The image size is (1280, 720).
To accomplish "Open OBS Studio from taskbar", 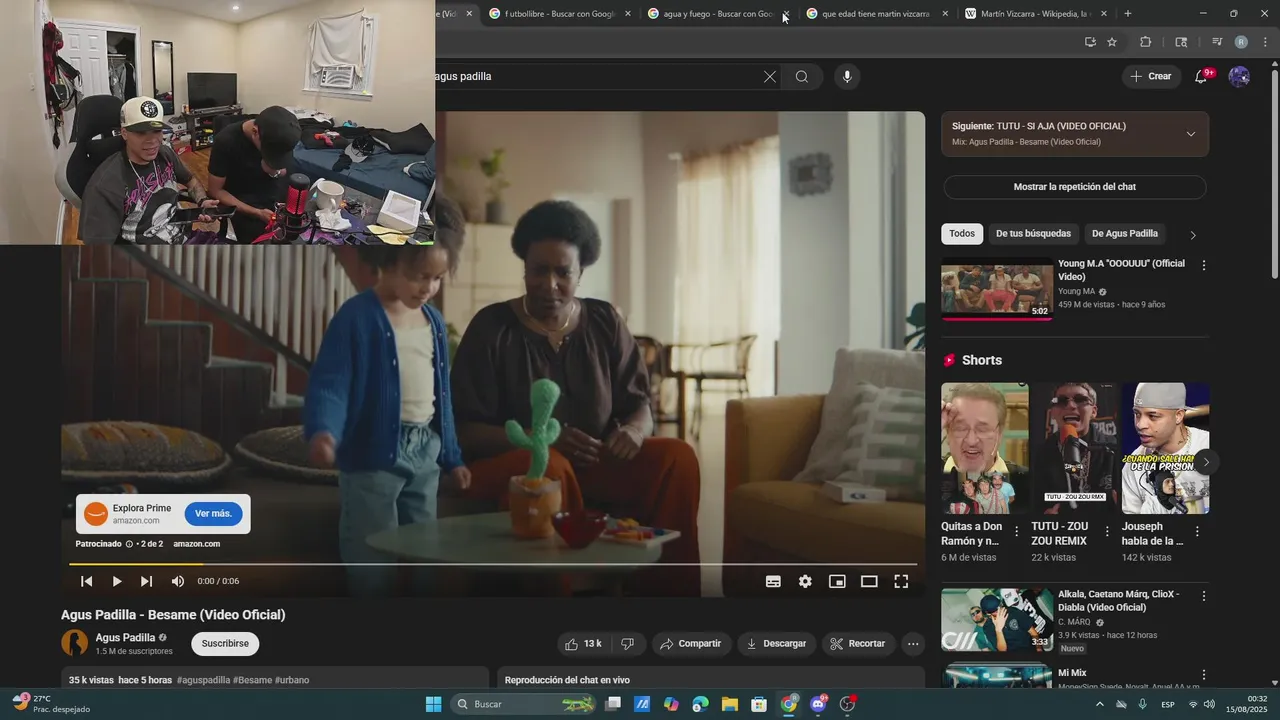I will click(847, 704).
